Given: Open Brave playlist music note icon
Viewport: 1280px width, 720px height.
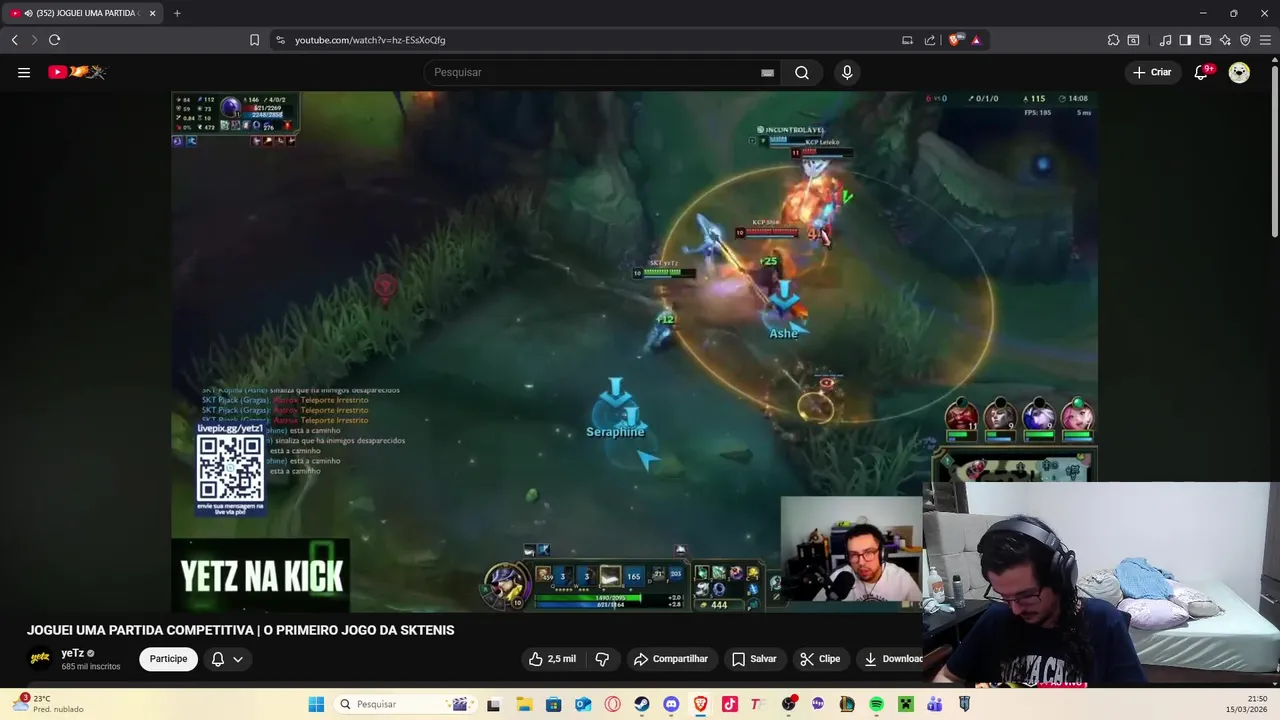Looking at the screenshot, I should coord(1165,40).
